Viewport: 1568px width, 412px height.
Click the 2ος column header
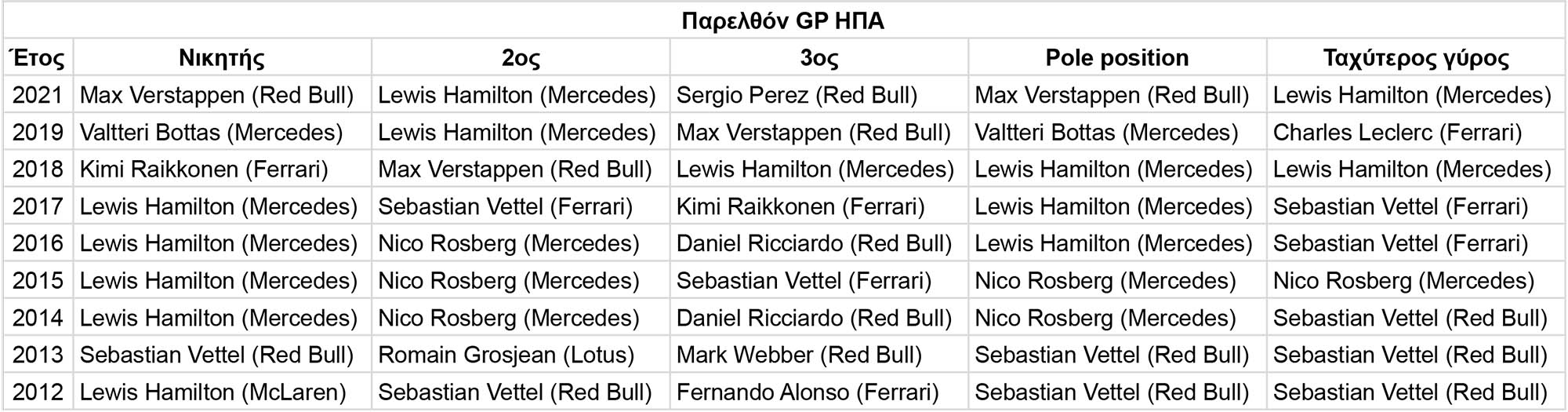point(521,58)
